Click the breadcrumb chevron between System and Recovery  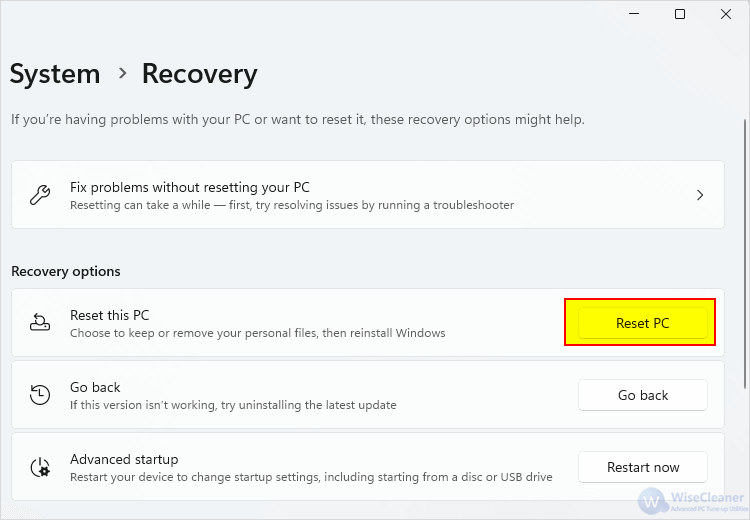[x=123, y=73]
